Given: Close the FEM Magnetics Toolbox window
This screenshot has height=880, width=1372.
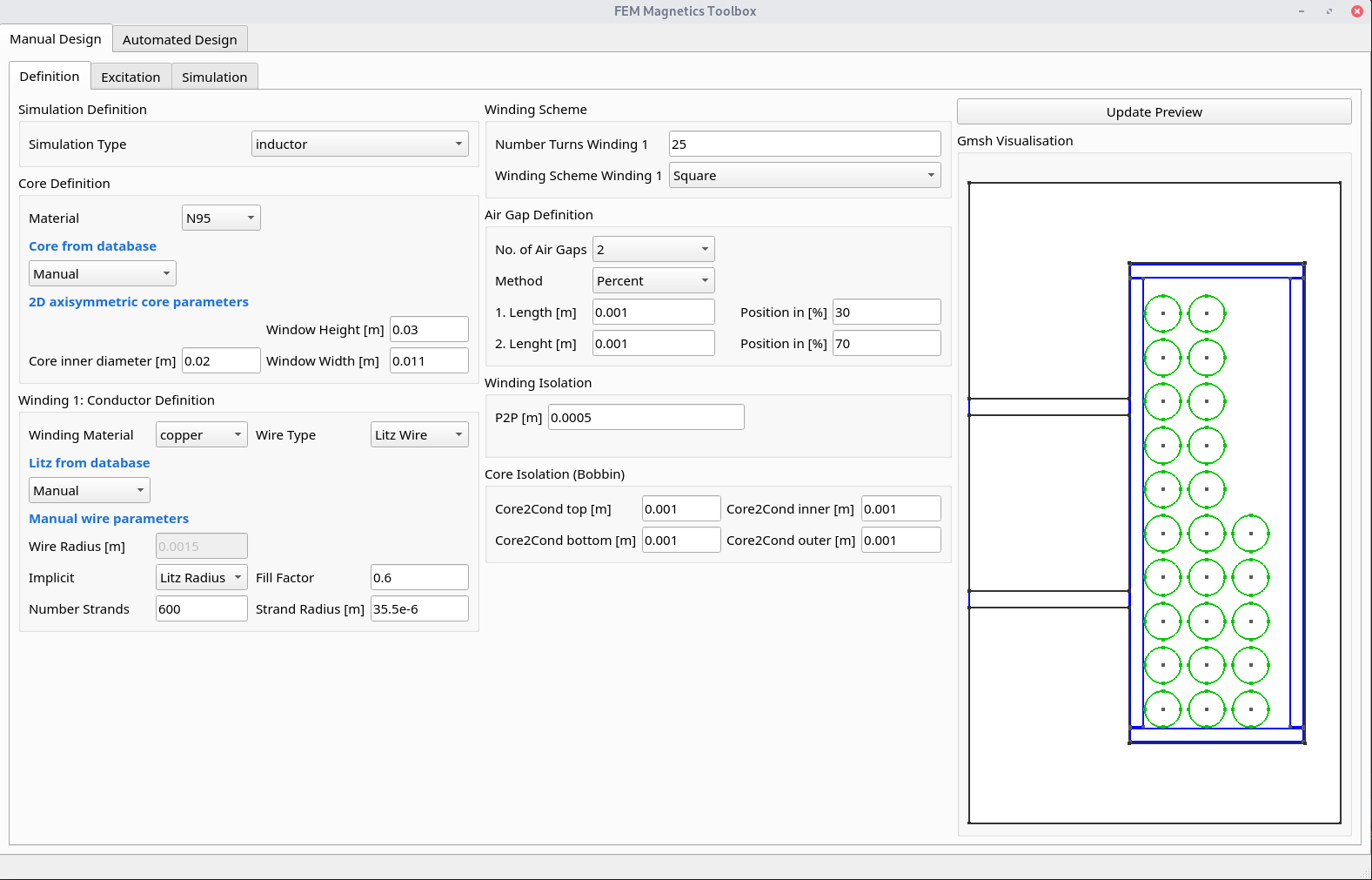Looking at the screenshot, I should tap(1356, 11).
